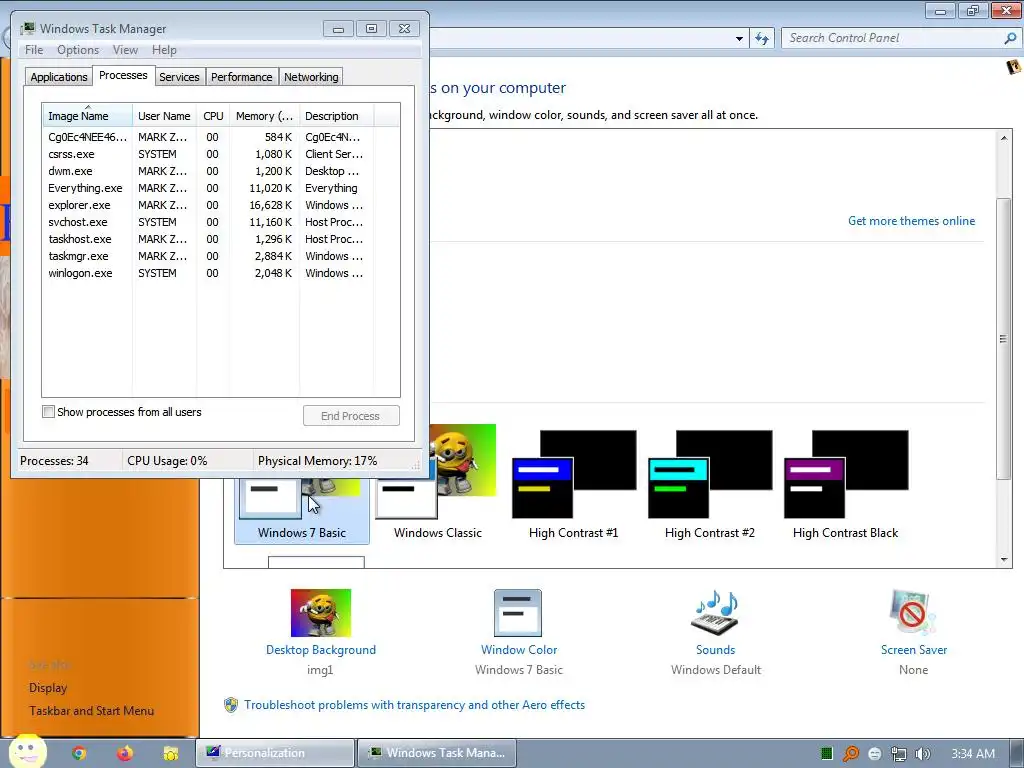Click the End Process button

click(351, 416)
